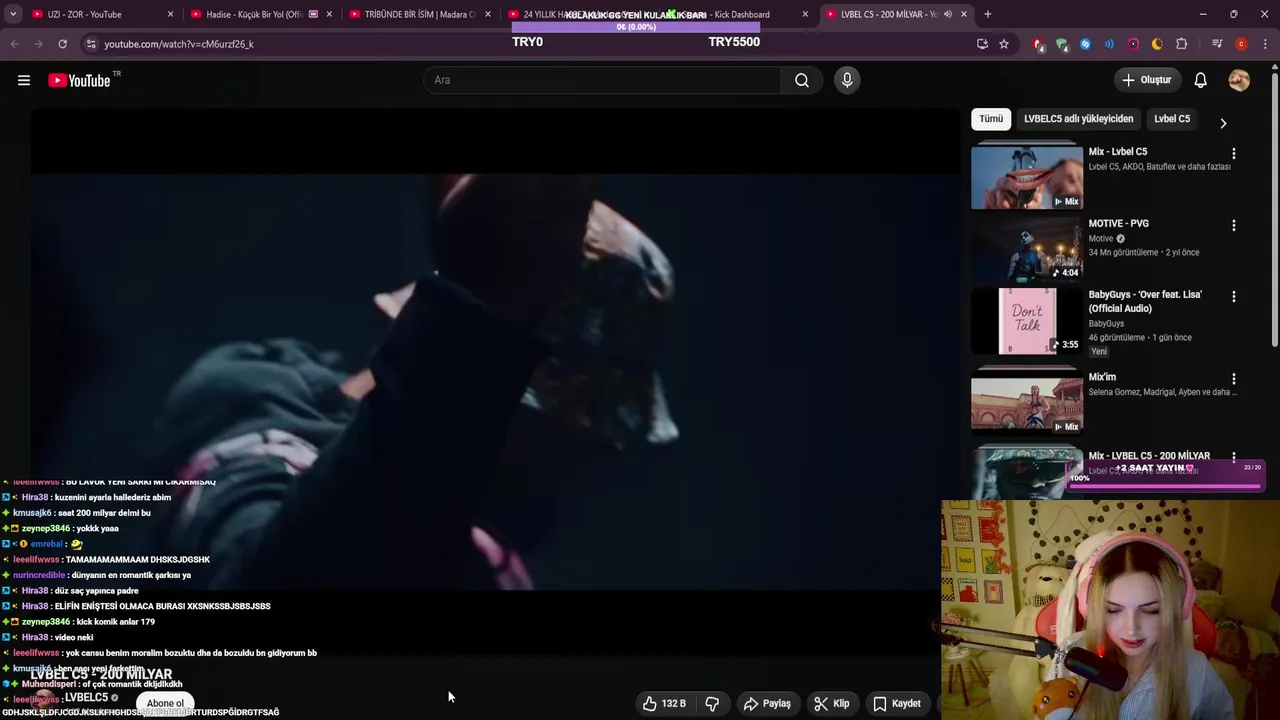Start voice search with the microphone
Viewport: 1280px width, 720px height.
pyautogui.click(x=847, y=80)
